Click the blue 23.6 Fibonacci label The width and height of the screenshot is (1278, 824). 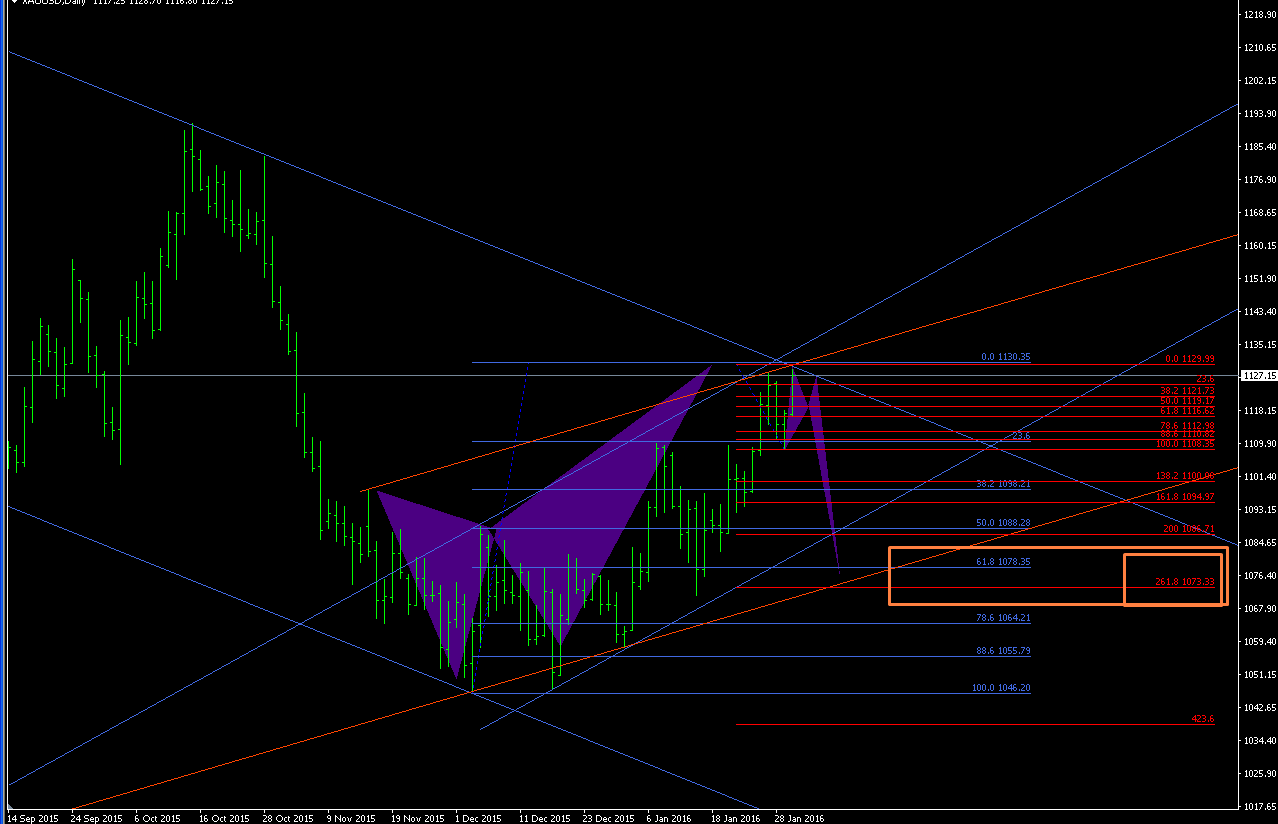[x=1020, y=436]
